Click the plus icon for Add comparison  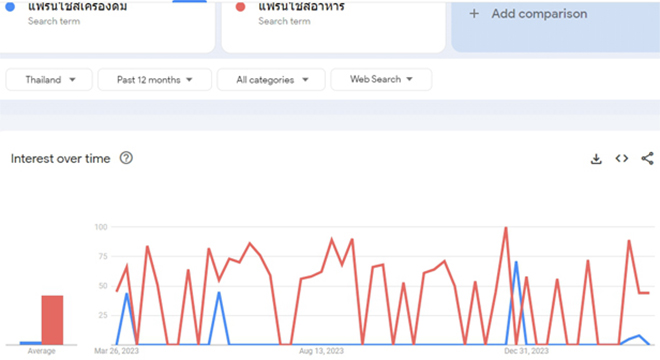[474, 13]
